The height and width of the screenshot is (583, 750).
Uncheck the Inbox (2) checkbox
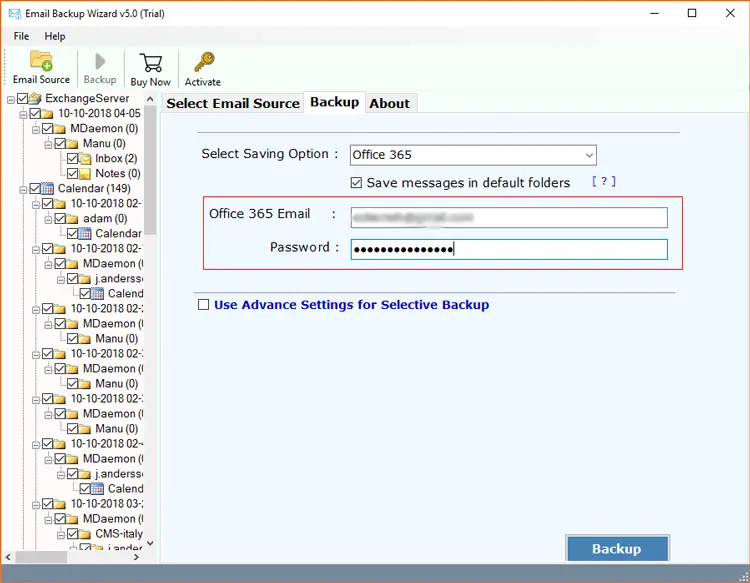pos(71,159)
